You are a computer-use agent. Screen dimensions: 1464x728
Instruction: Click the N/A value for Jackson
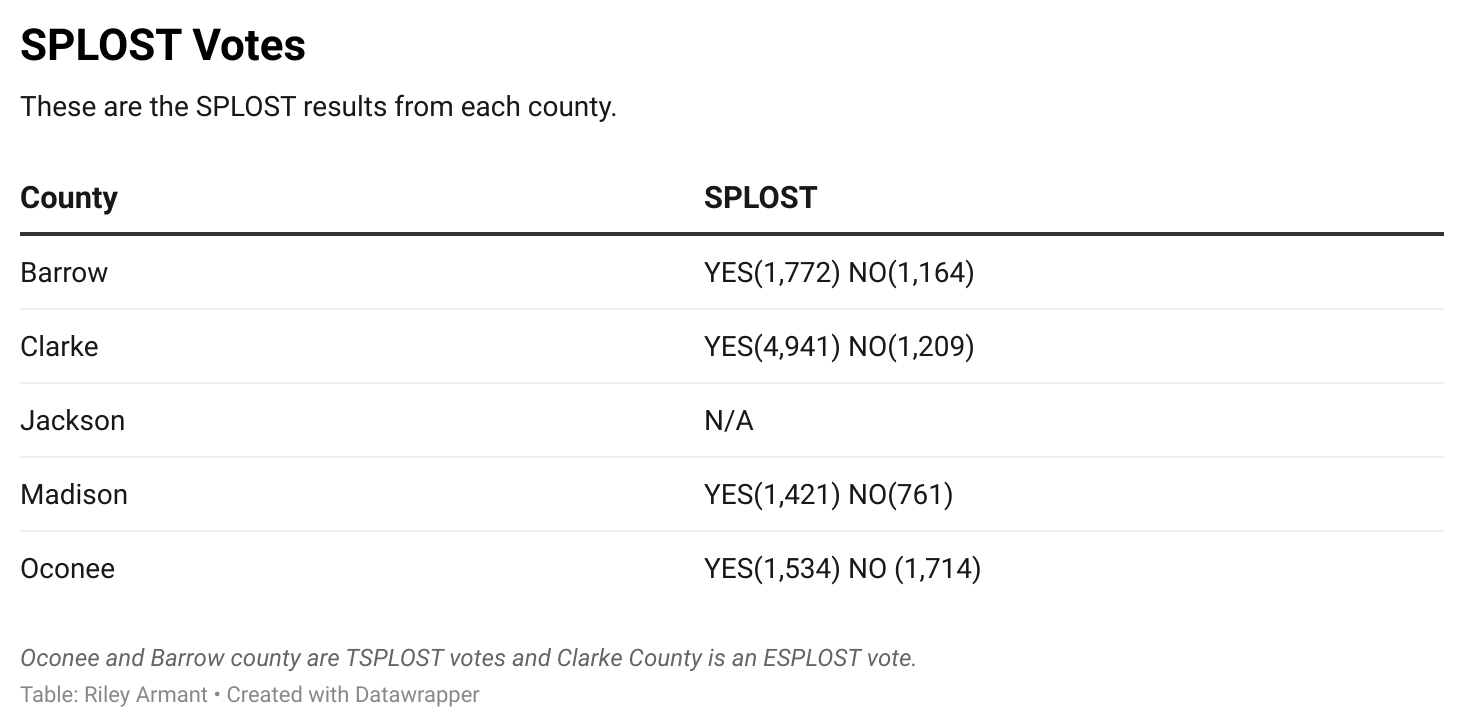click(728, 420)
